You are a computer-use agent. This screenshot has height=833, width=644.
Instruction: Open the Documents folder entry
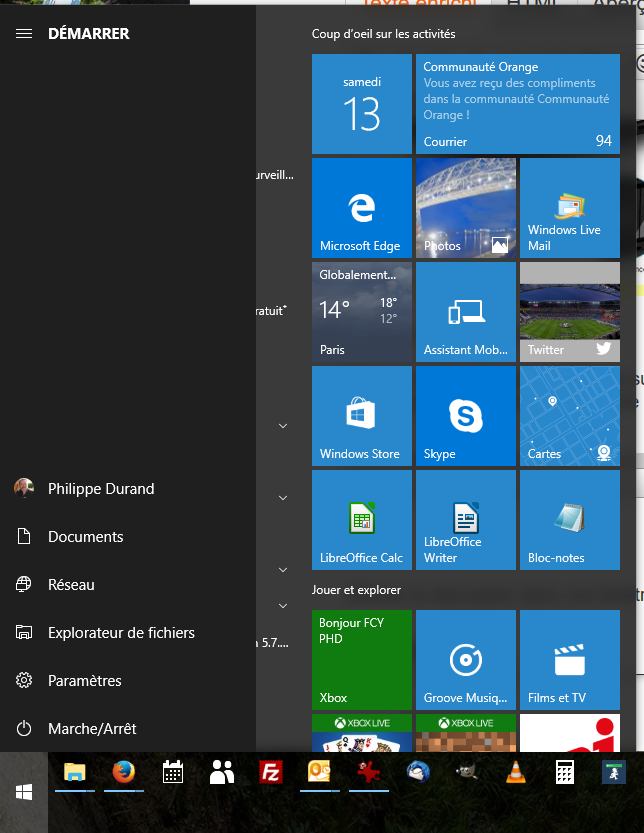pyautogui.click(x=85, y=537)
